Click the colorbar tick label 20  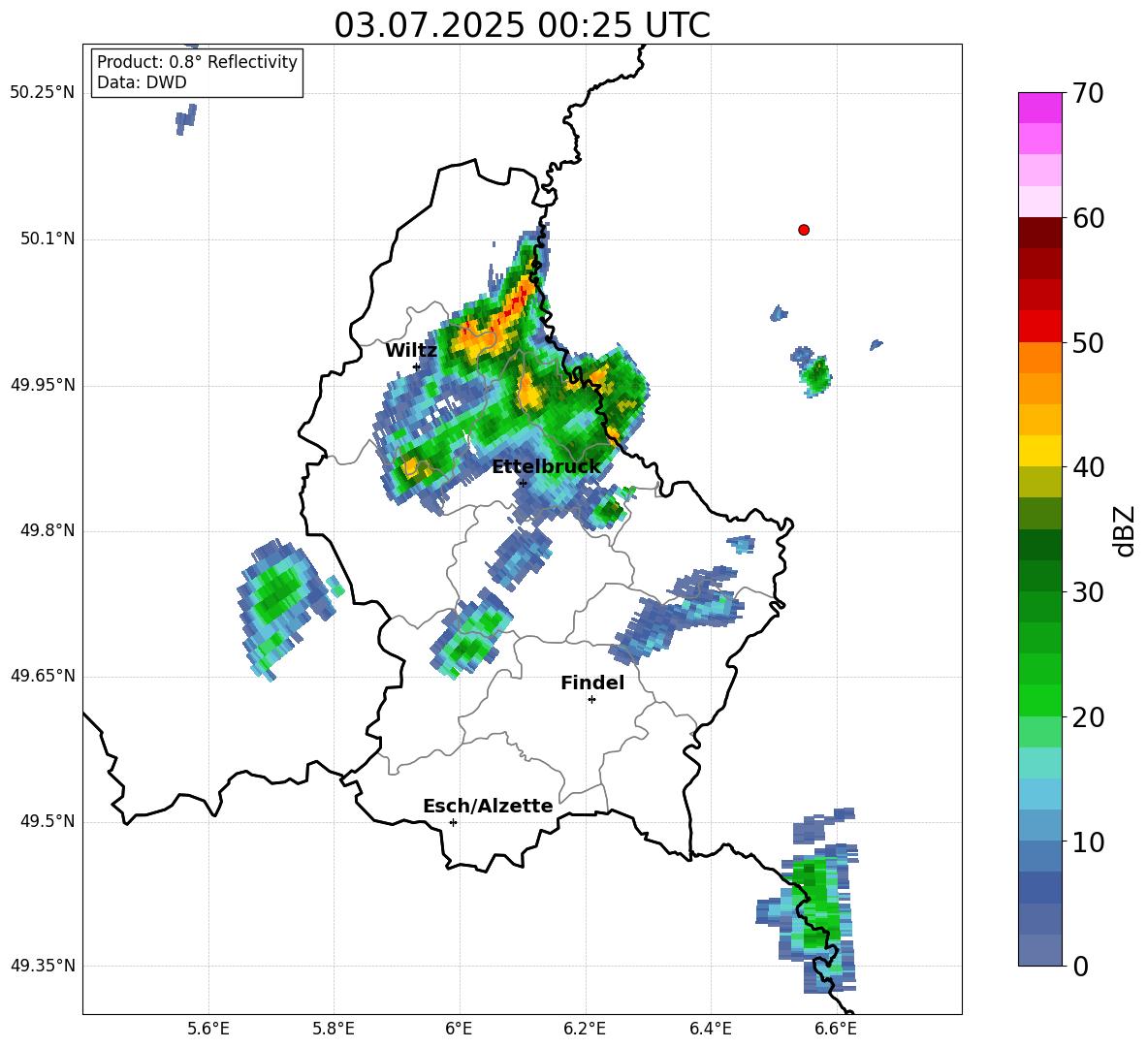point(1088,718)
